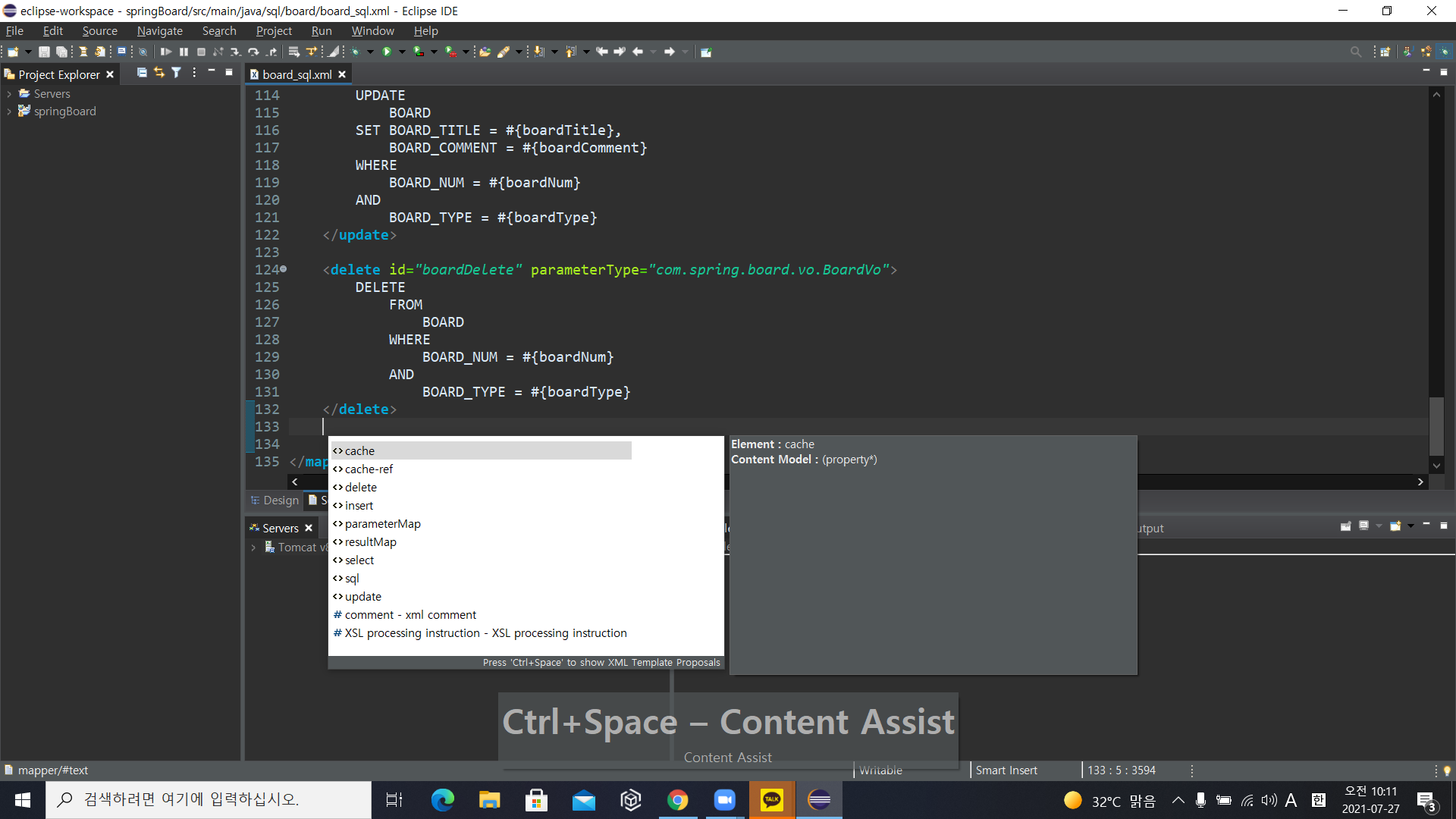
Task: Expand the Servers project node
Action: (9, 94)
